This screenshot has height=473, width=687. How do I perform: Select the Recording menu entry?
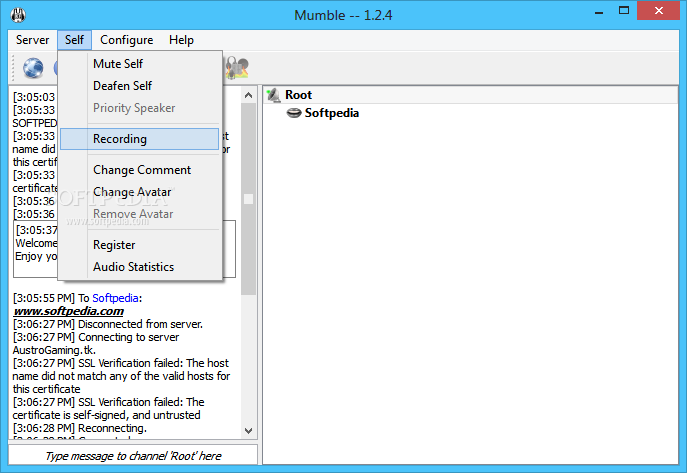click(x=139, y=139)
